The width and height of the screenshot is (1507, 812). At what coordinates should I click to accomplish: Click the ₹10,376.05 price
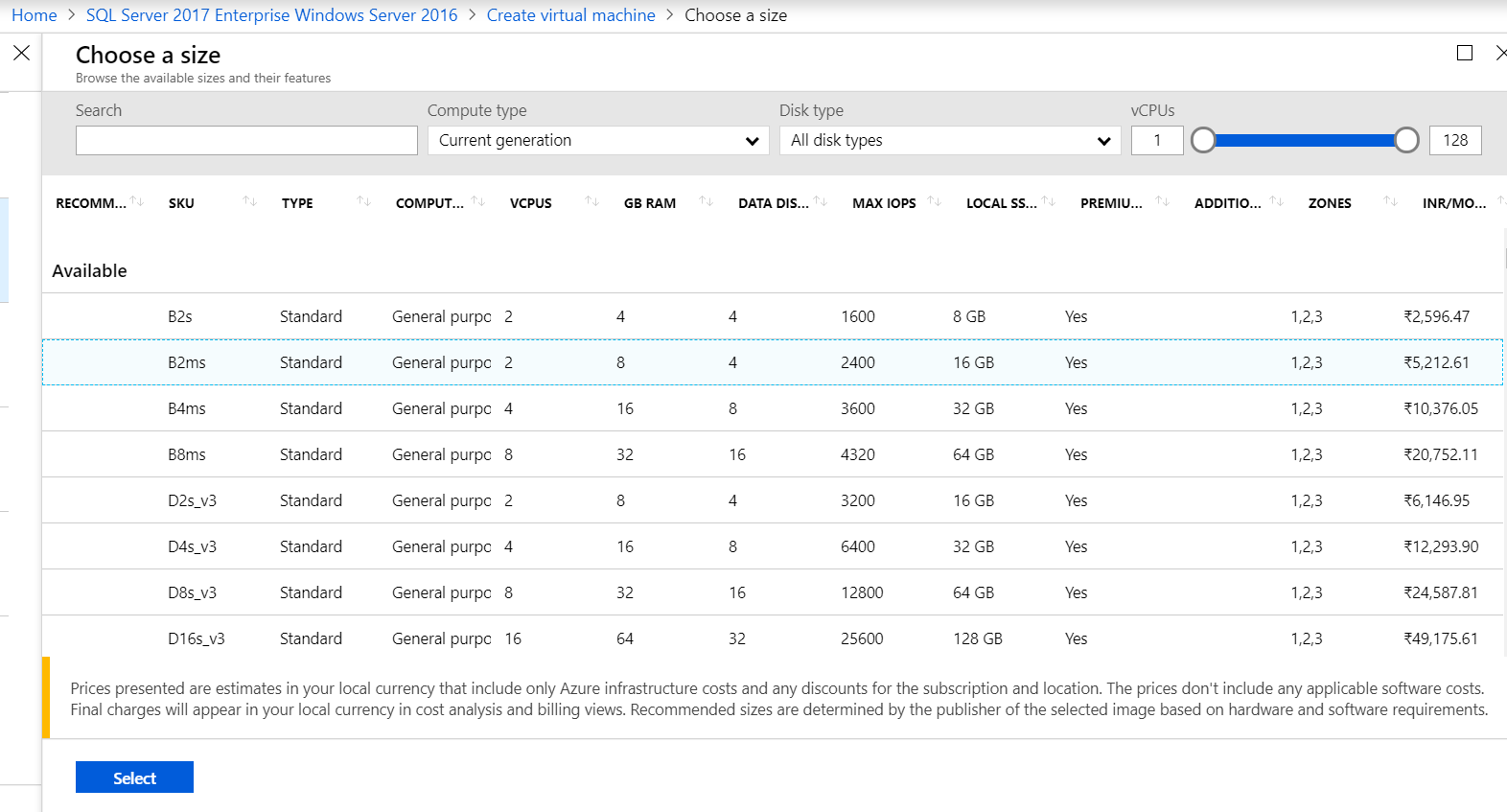pos(1441,408)
